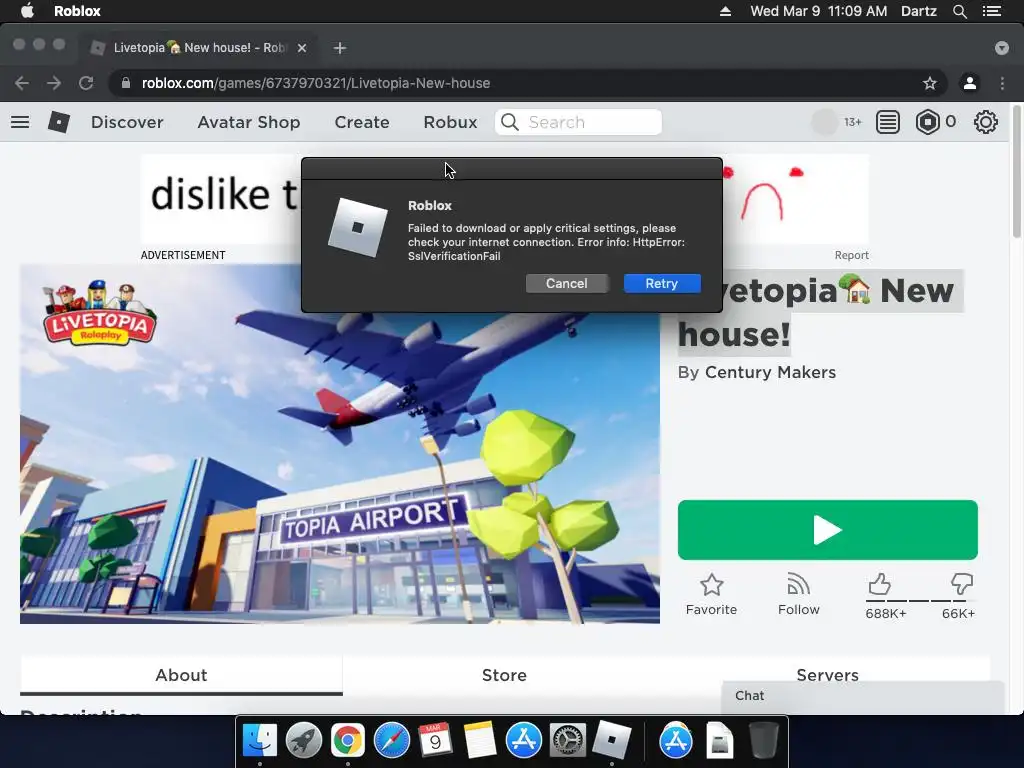
Task: Click the search magnifier icon in Roblox
Action: [x=510, y=122]
